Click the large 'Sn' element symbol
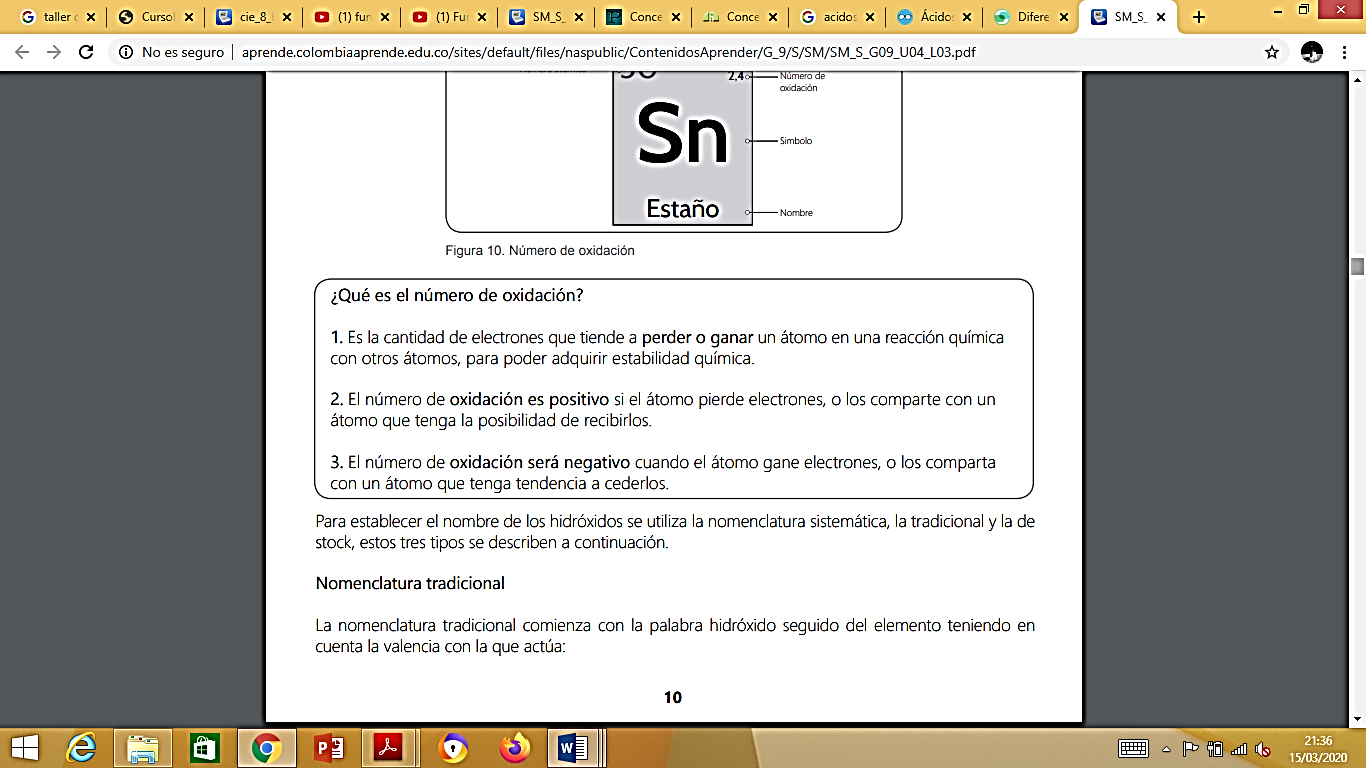Viewport: 1366px width, 768px height. click(x=683, y=134)
